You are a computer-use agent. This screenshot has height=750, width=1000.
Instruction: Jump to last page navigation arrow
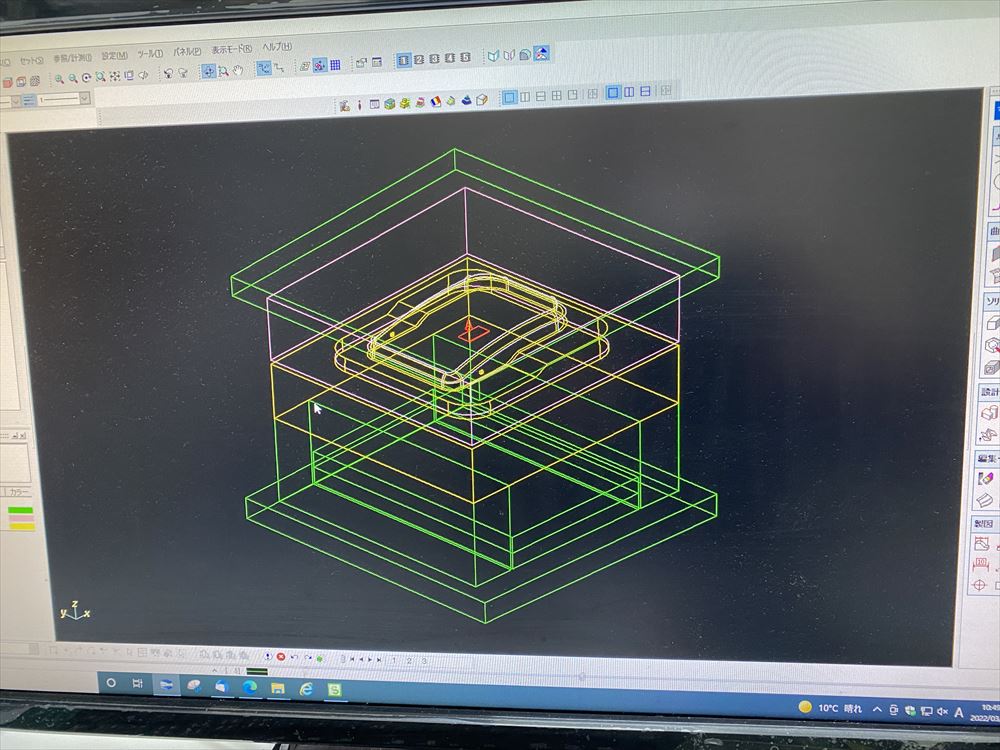(x=379, y=659)
